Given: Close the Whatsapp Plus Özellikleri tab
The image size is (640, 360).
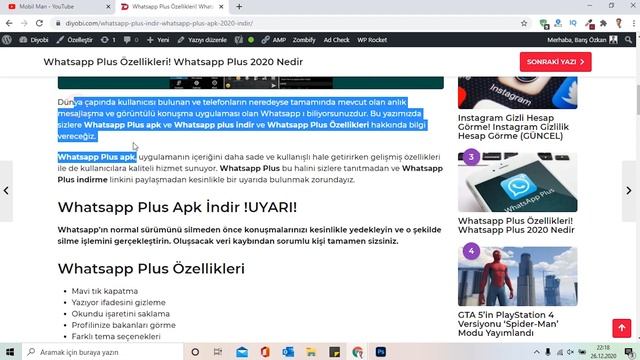Looking at the screenshot, I should pos(221,7).
